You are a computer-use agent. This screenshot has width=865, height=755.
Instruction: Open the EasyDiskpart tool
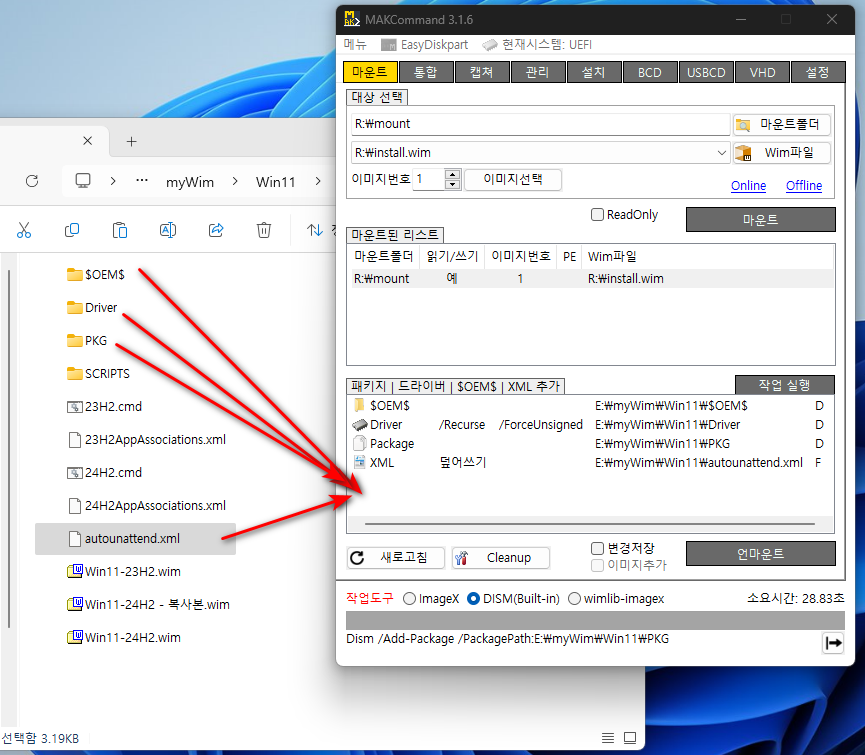pos(424,45)
